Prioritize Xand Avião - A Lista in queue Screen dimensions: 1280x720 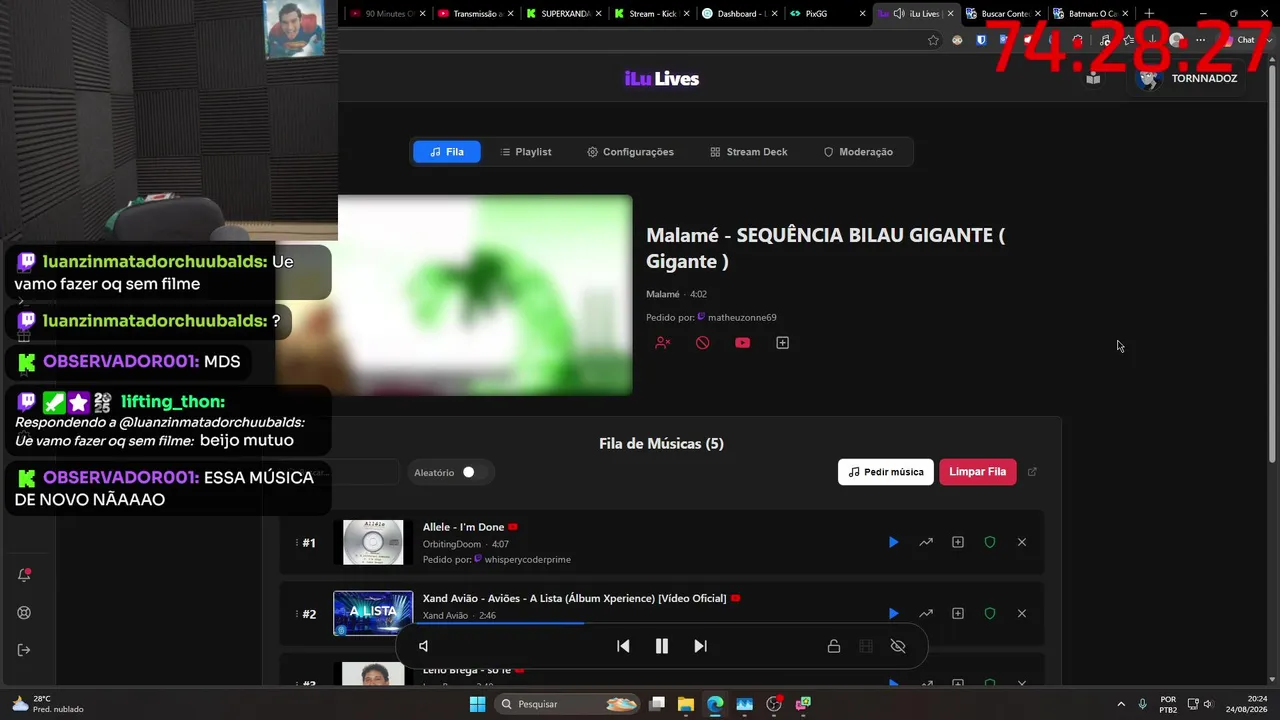926,613
